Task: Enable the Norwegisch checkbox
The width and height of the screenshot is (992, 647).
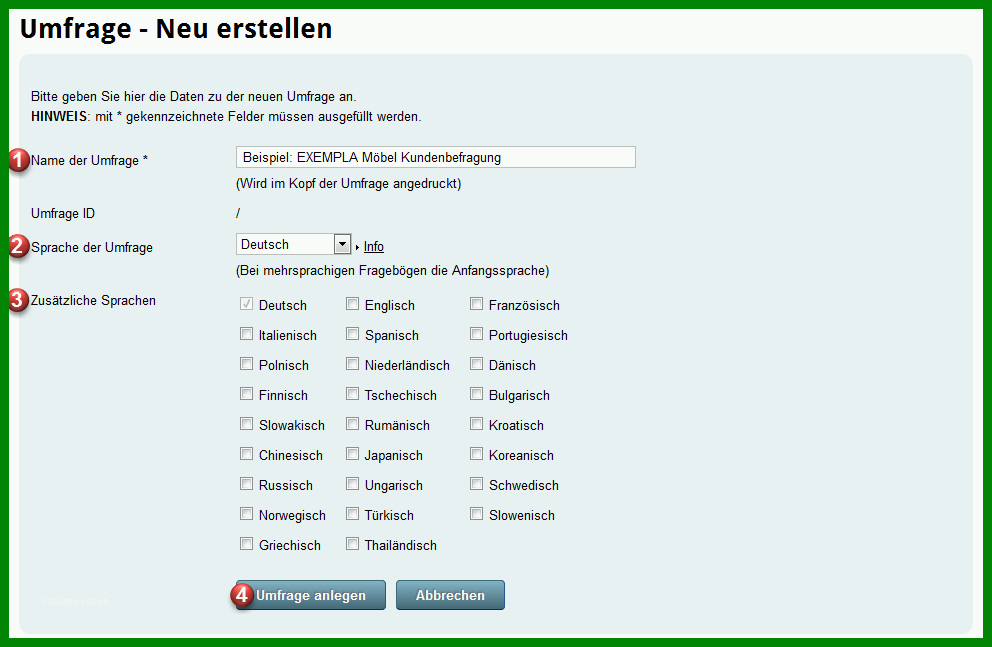Action: coord(246,514)
